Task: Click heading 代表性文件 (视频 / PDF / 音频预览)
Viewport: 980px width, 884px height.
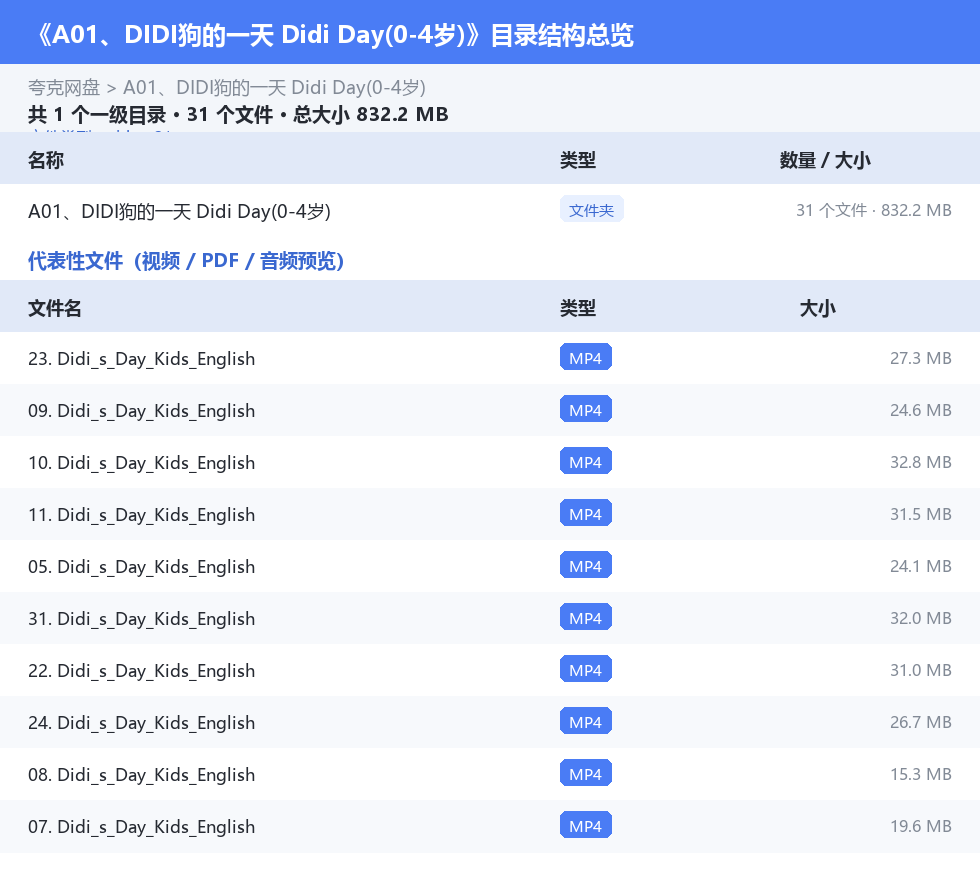Action: (x=186, y=261)
